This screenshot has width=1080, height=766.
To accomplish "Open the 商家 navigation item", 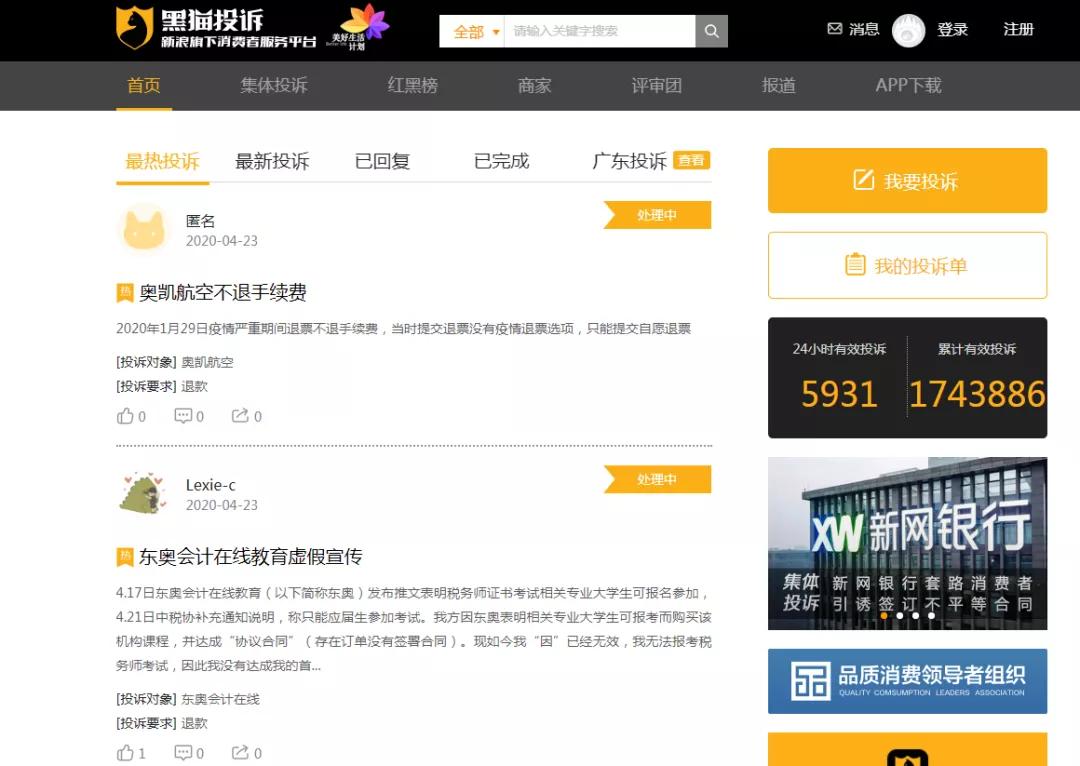I will (x=534, y=85).
